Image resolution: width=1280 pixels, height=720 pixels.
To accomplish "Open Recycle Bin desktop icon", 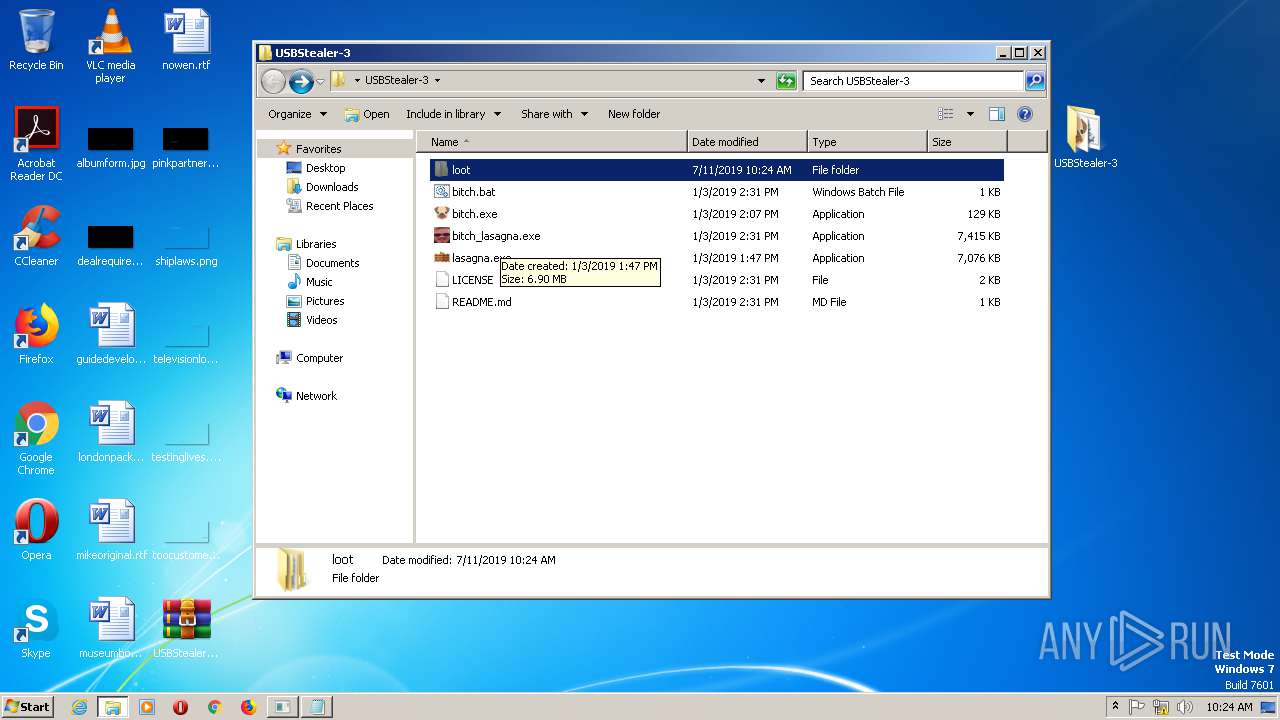I will [x=36, y=40].
